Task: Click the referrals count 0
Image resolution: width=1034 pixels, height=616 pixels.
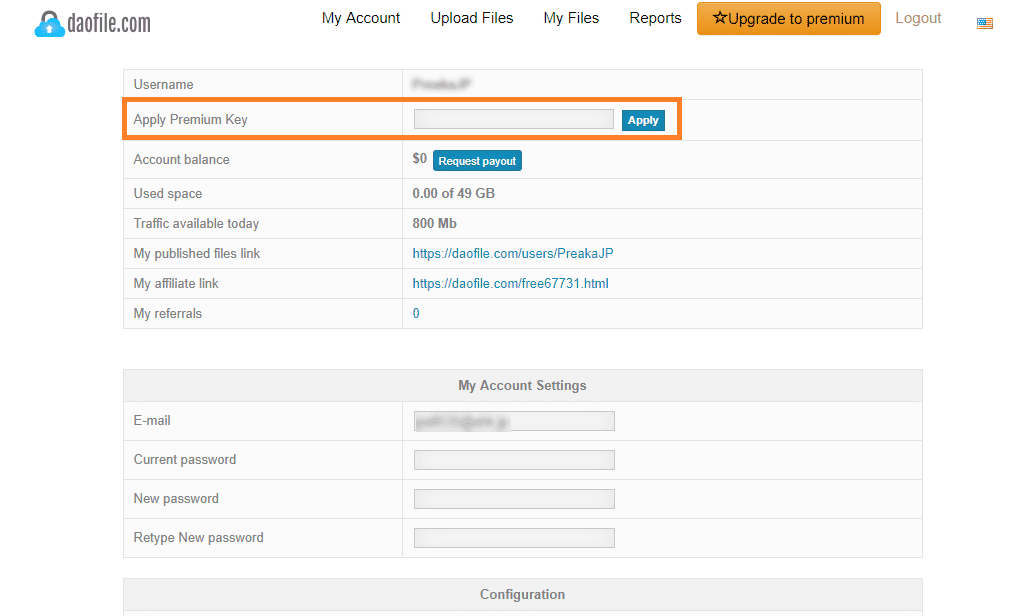Action: pos(416,313)
